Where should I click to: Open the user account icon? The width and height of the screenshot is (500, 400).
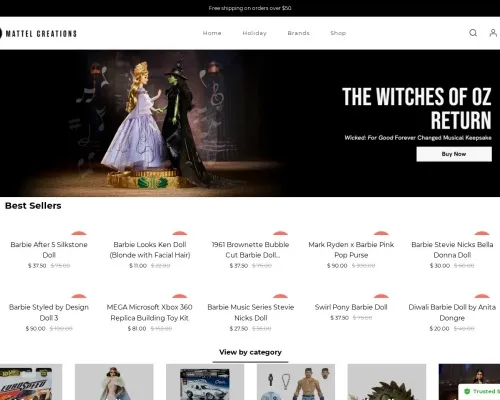click(x=493, y=33)
